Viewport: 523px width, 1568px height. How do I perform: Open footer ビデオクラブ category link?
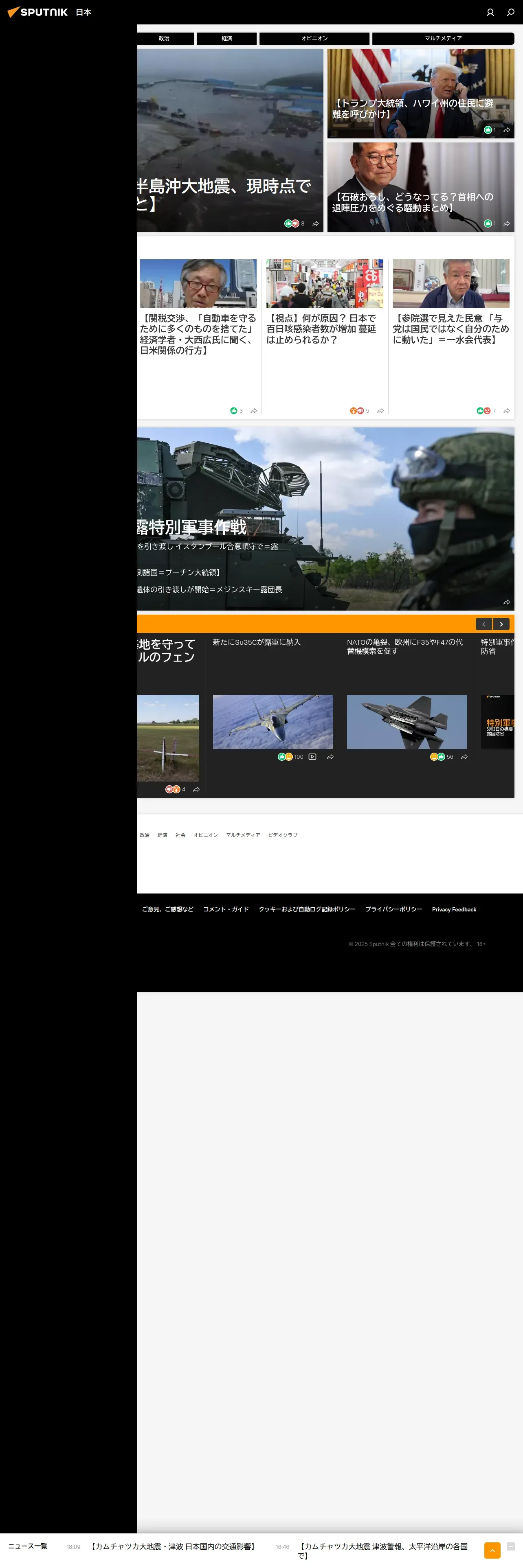click(x=283, y=835)
